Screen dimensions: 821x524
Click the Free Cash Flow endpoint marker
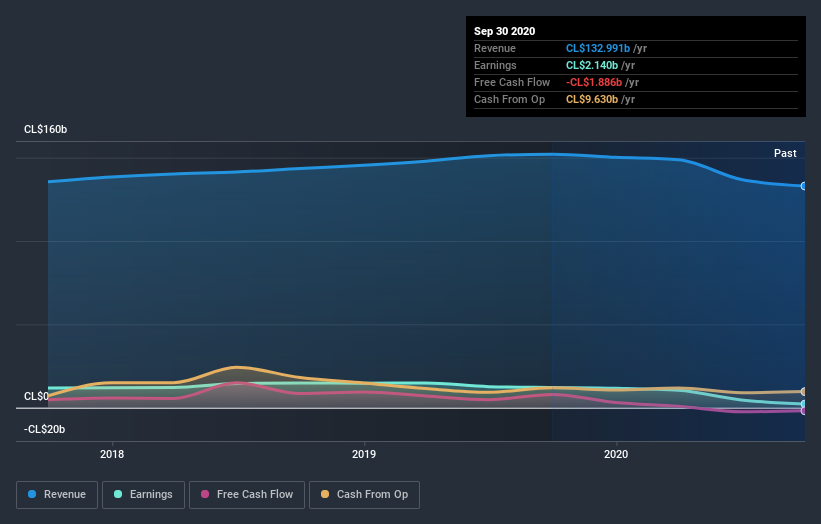[x=803, y=411]
